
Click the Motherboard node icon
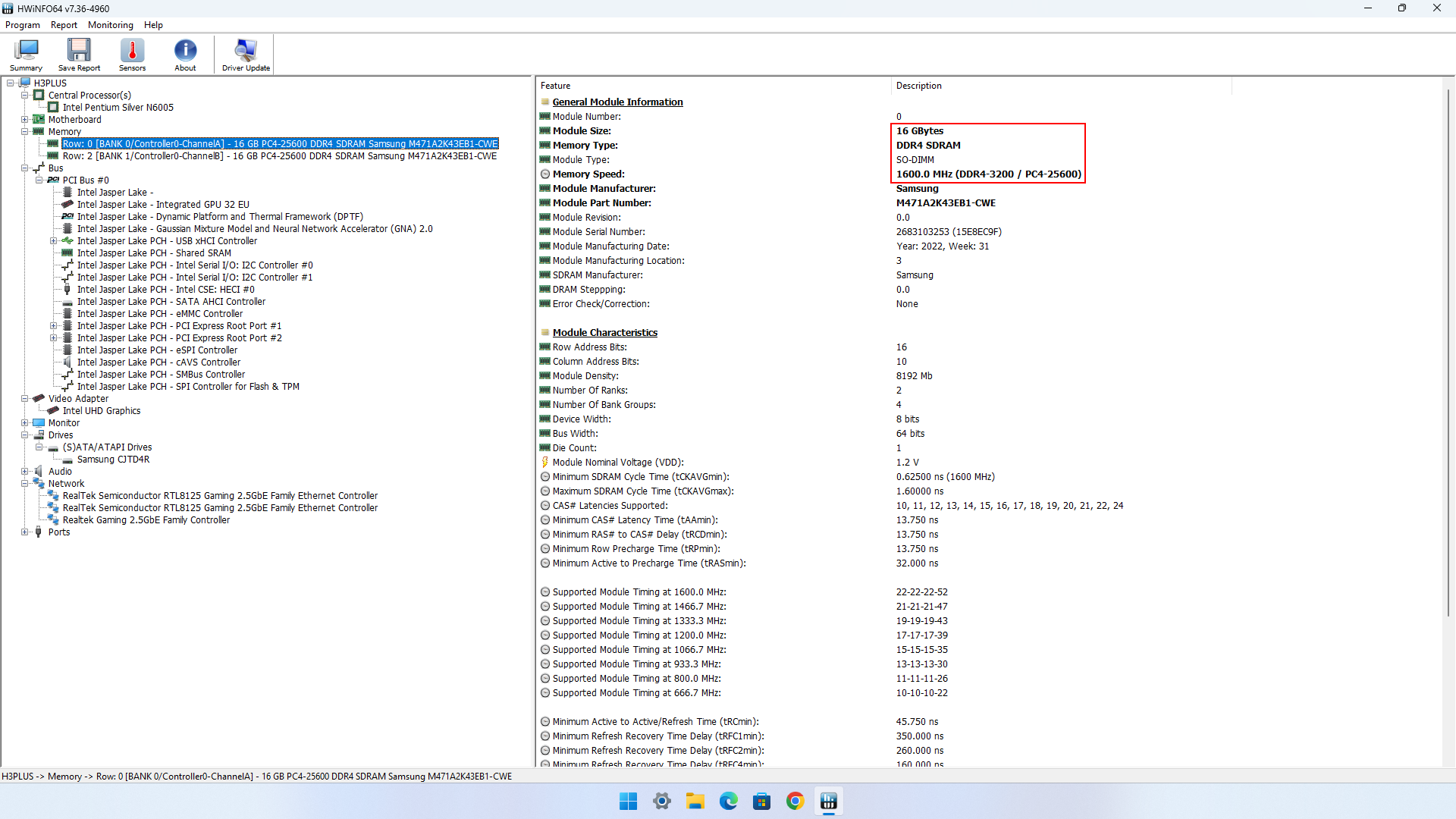[39, 120]
